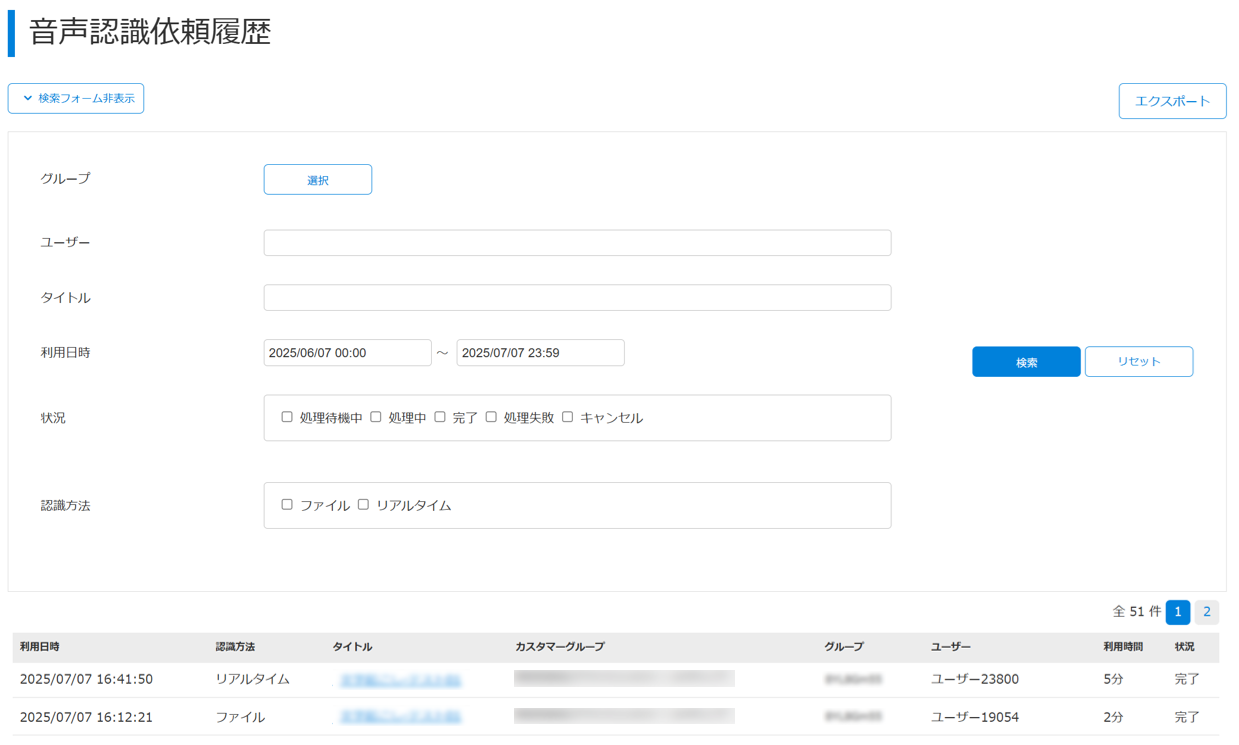The width and height of the screenshot is (1239, 745).
Task: Check the 処理待機中 status checkbox
Action: point(287,417)
